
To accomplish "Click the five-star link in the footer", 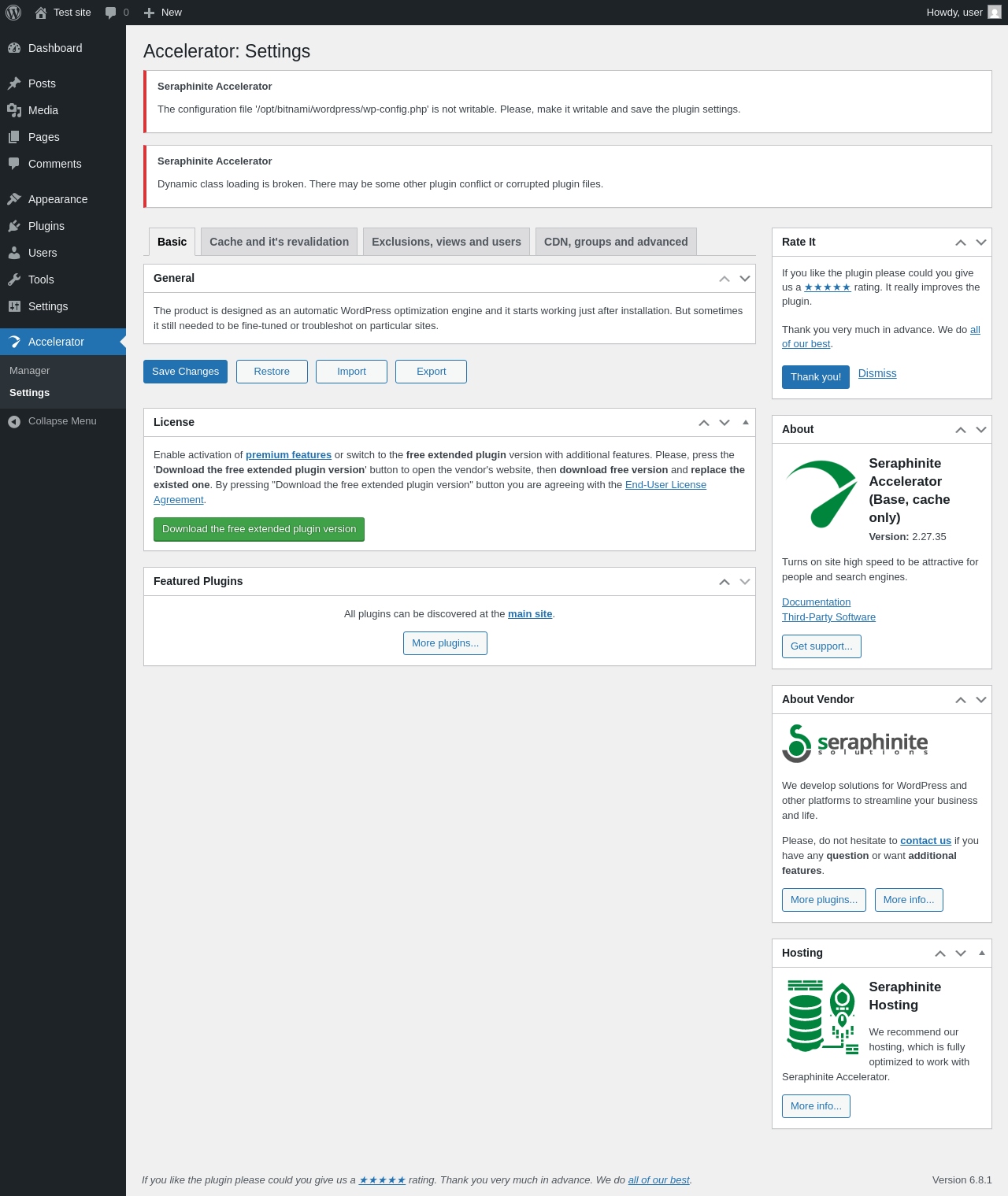I will click(382, 1180).
